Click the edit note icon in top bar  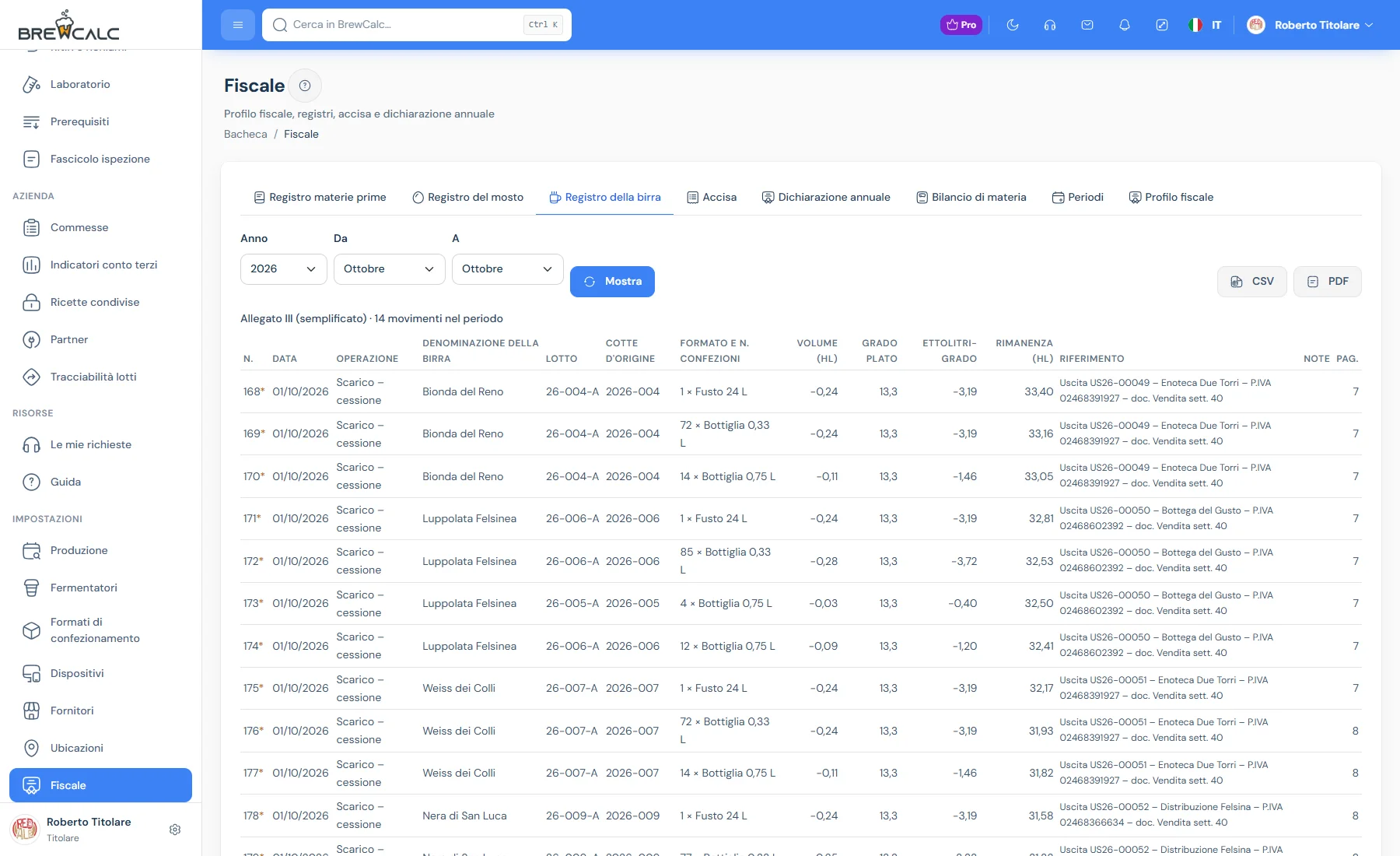[x=1162, y=25]
